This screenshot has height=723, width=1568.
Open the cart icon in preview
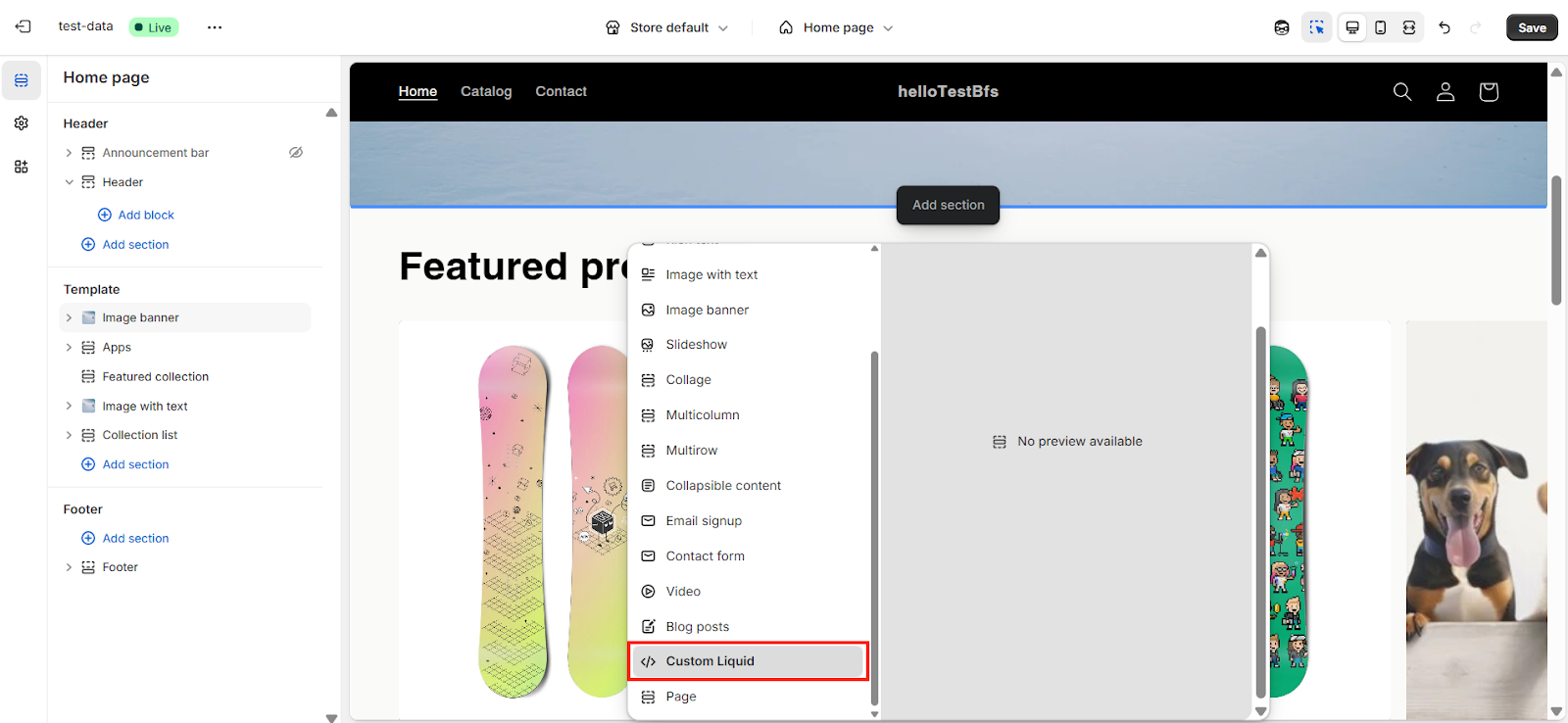[x=1488, y=92]
